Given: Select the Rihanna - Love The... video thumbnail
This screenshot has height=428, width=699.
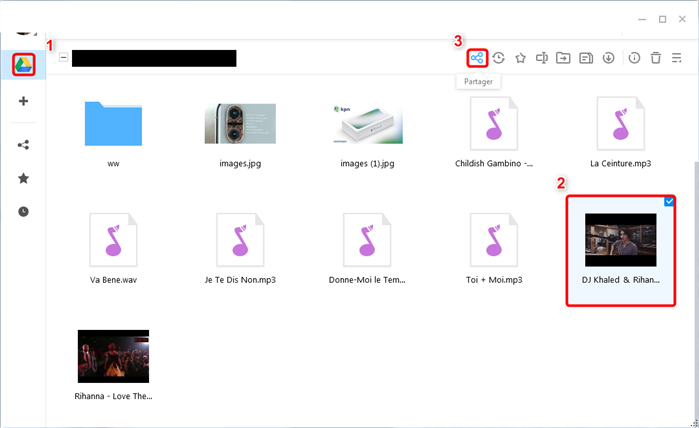Looking at the screenshot, I should coord(113,356).
